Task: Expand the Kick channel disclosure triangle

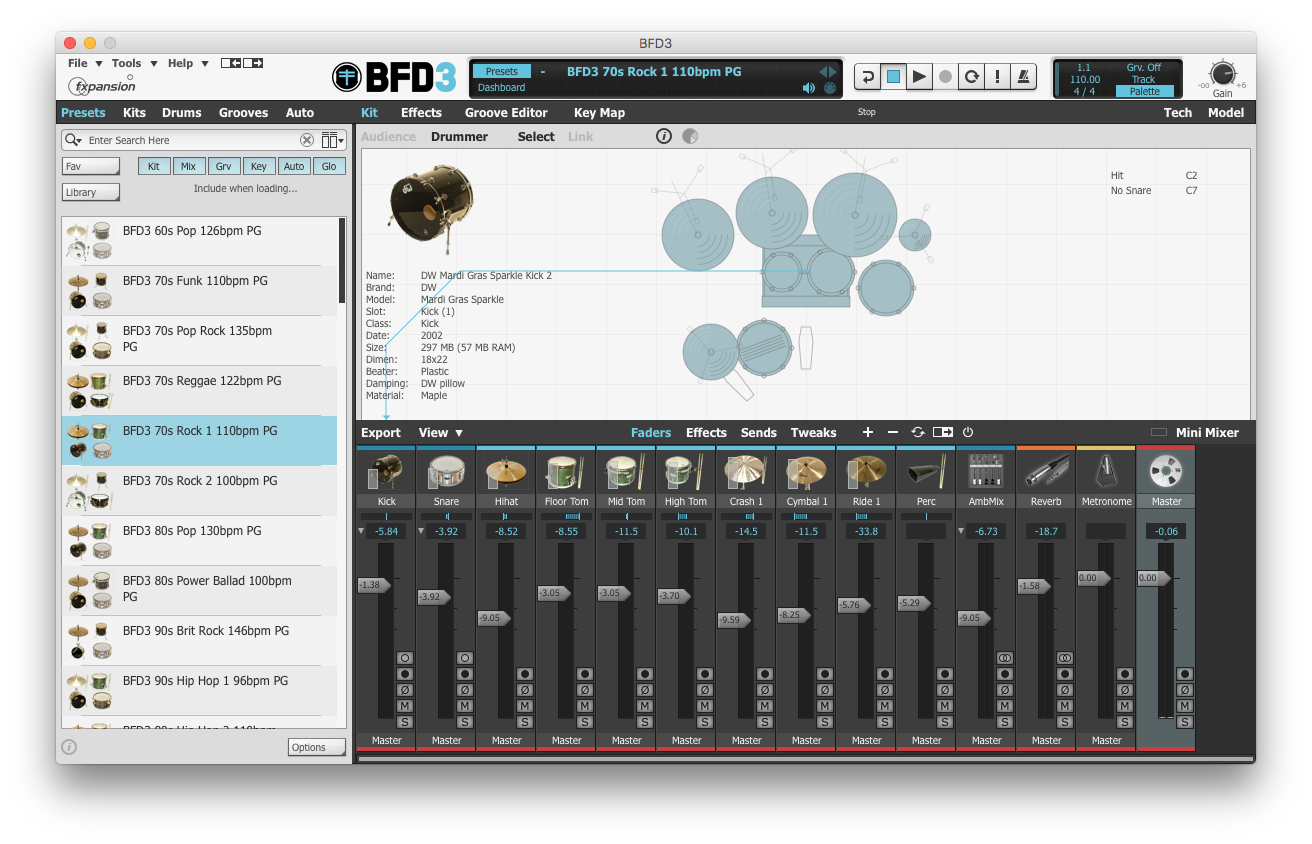Action: pyautogui.click(x=363, y=531)
